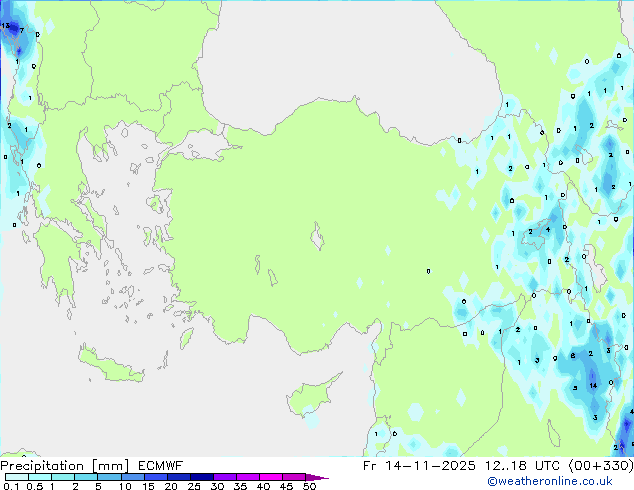Pick the 40–45 mm magenta legend swatch

pos(271,477)
